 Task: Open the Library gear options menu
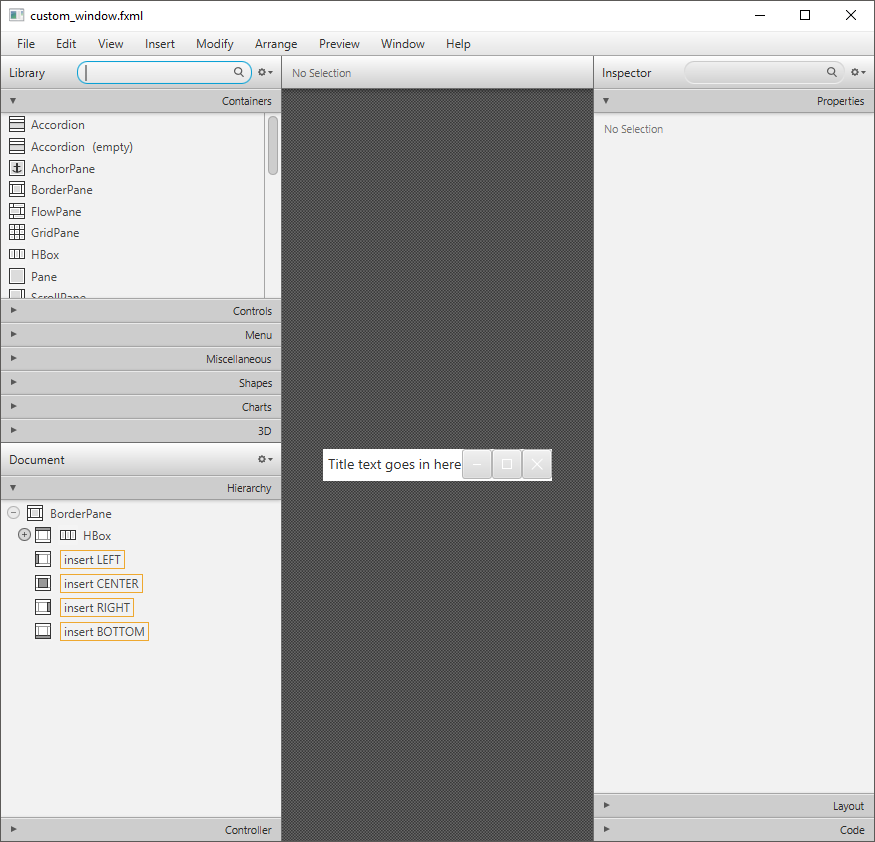[x=265, y=72]
